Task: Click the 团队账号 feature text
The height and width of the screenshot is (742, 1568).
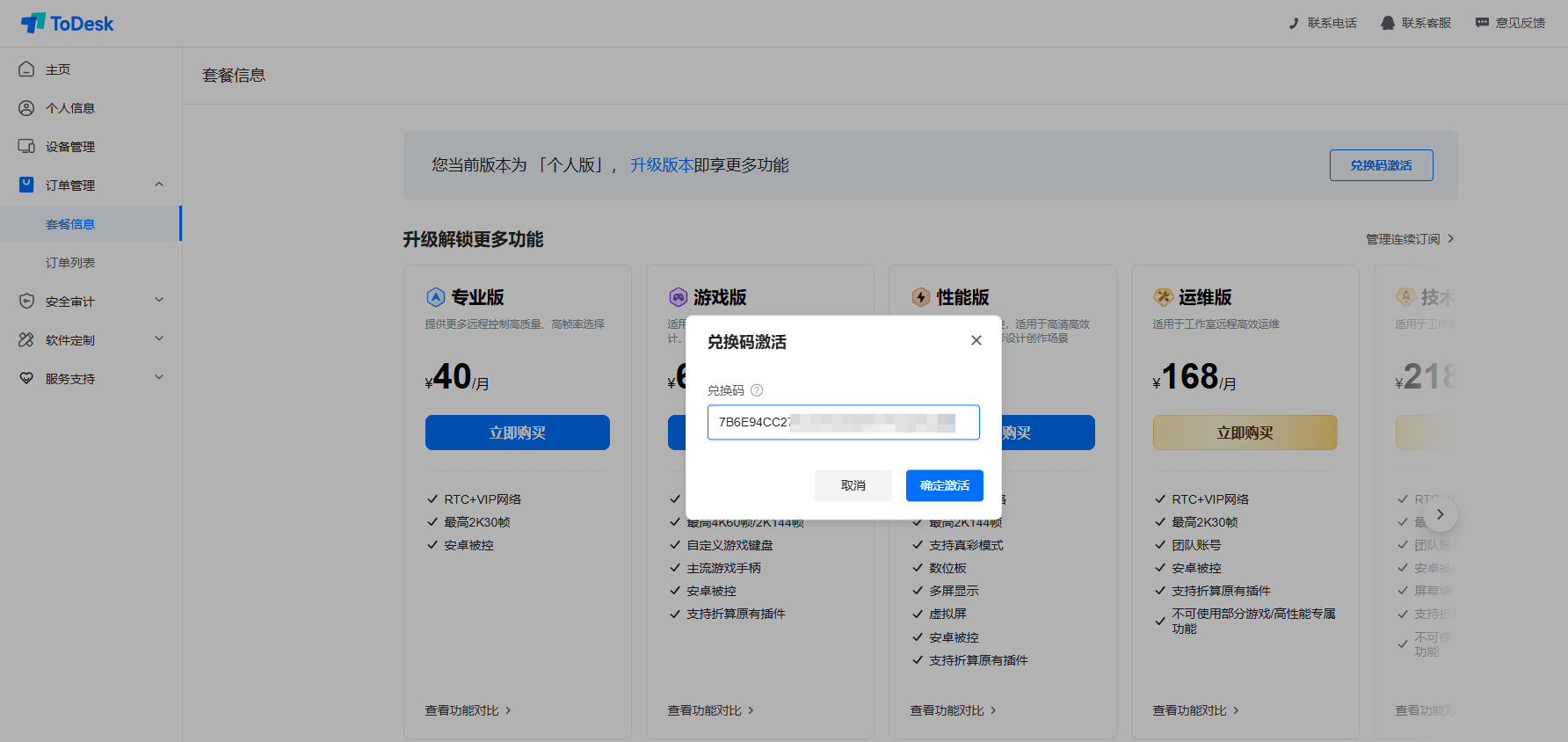Action: (1196, 545)
